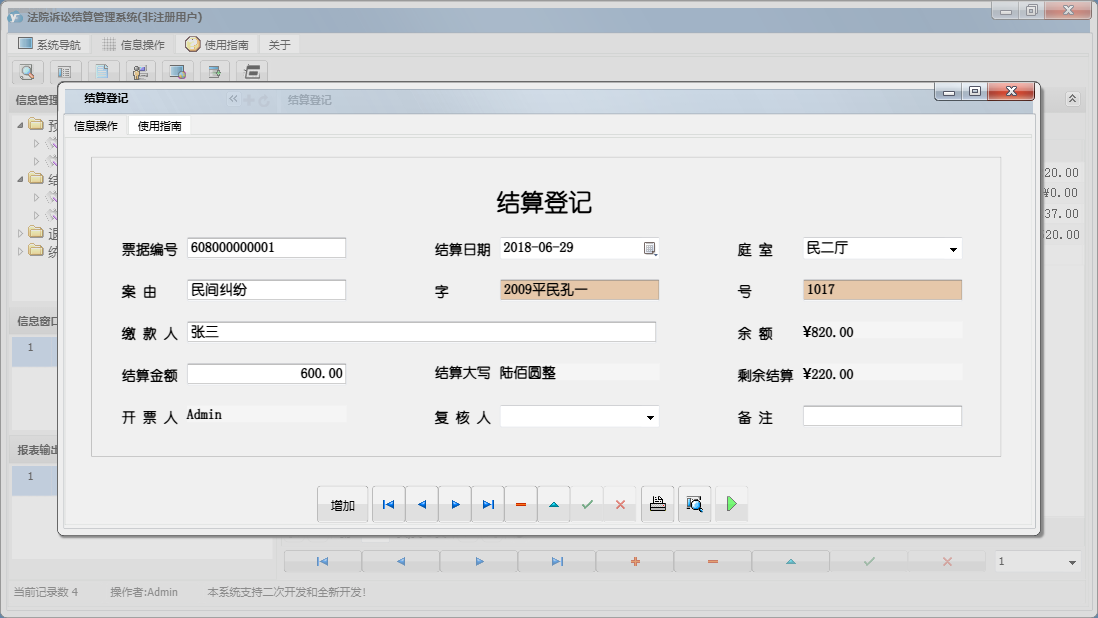
Task: Switch to the 使用指南 tab
Action: pyautogui.click(x=159, y=126)
